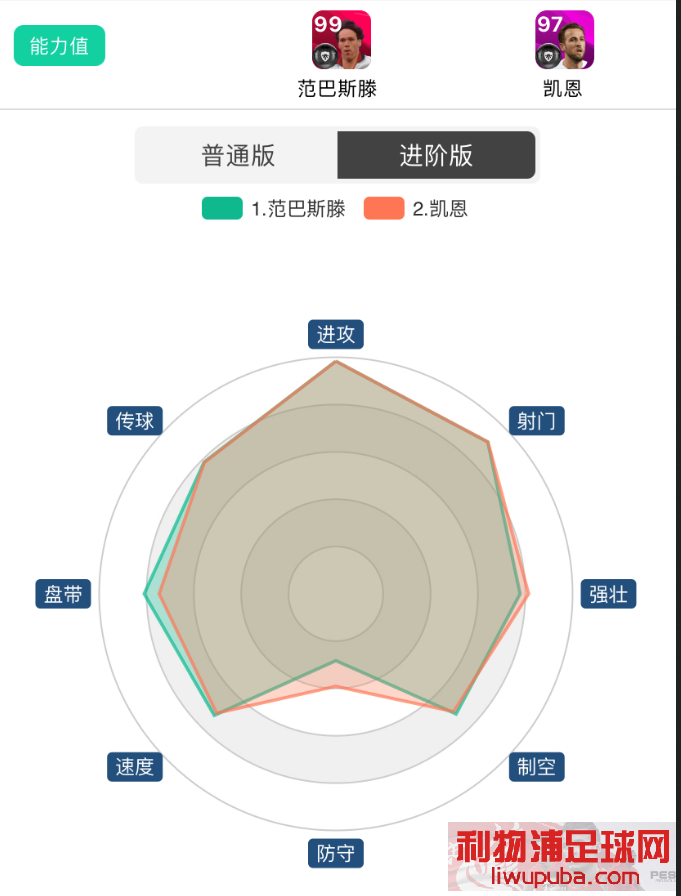Open 范巴斯滕 player card rated 99
This screenshot has width=681, height=896.
pos(341,40)
